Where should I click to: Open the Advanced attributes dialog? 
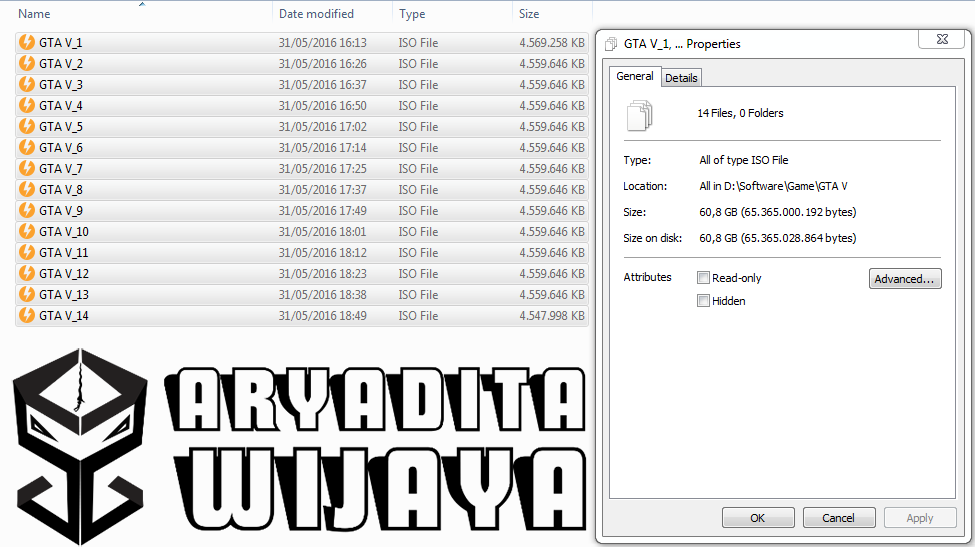pos(905,279)
